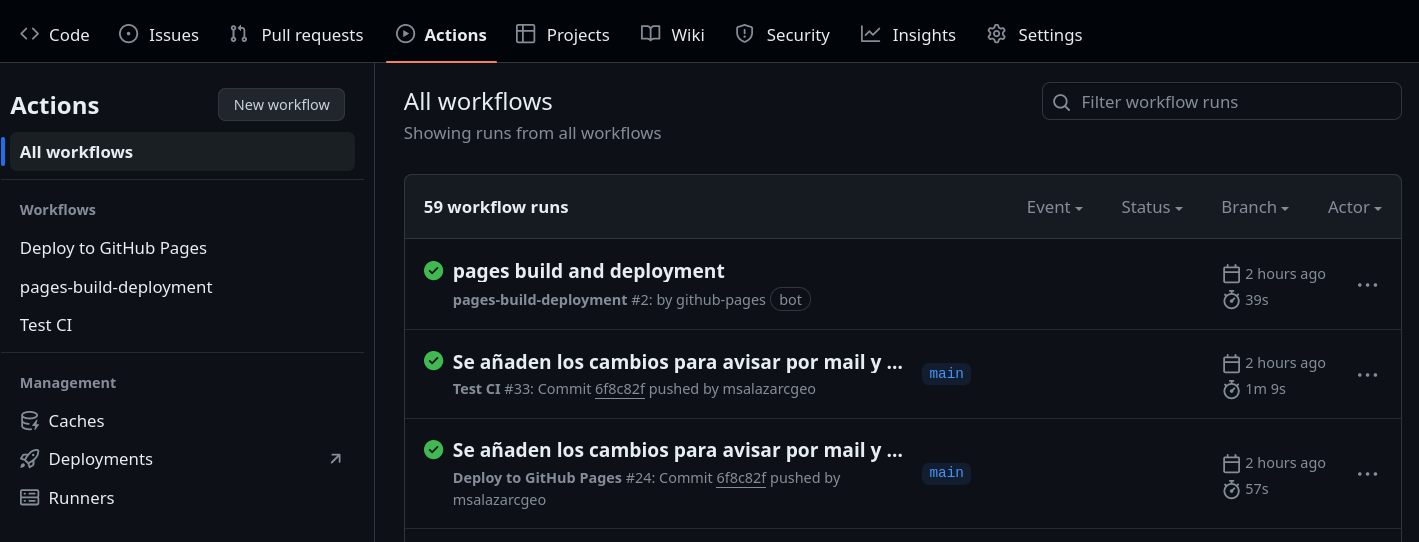The height and width of the screenshot is (542, 1419).
Task: Click external link arrow beside Deployments
Action: (x=335, y=459)
